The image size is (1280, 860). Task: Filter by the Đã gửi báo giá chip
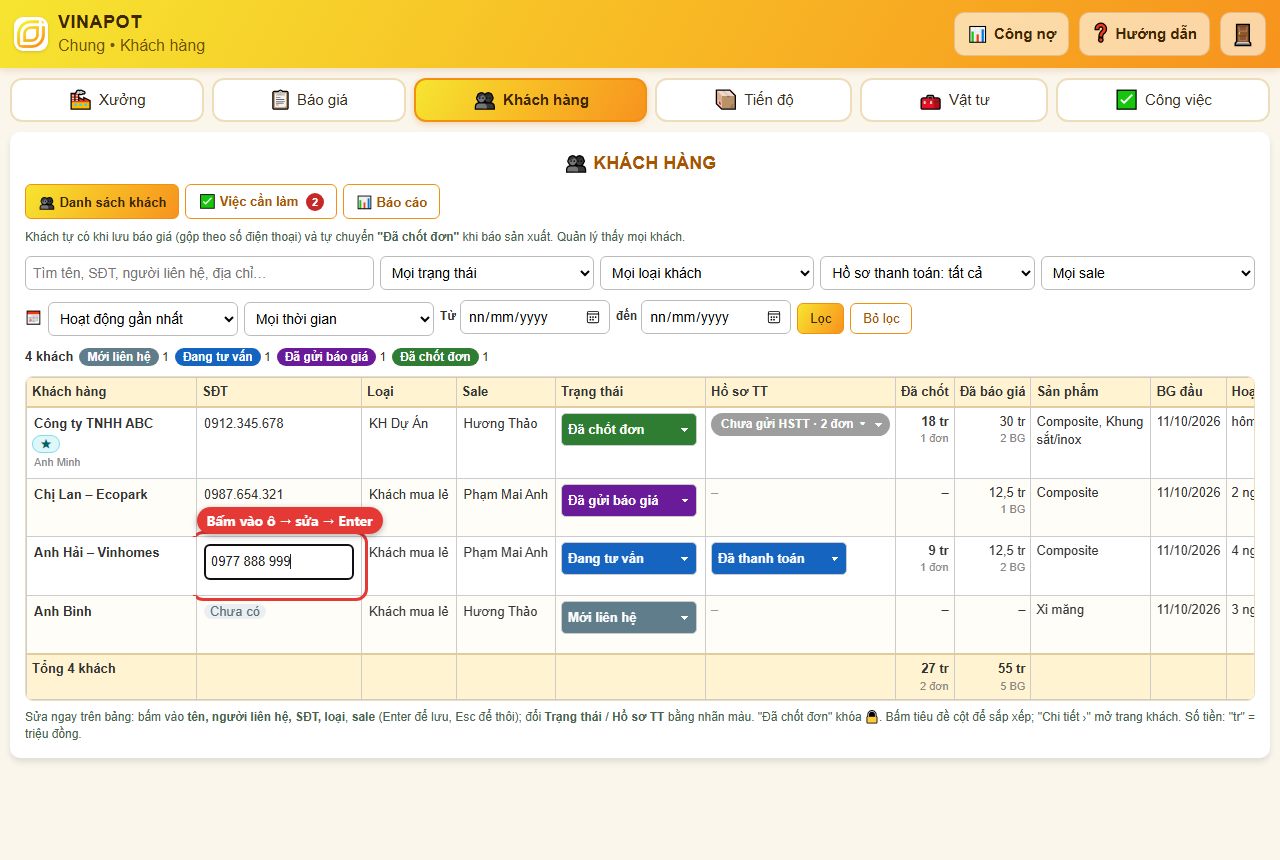(x=326, y=357)
